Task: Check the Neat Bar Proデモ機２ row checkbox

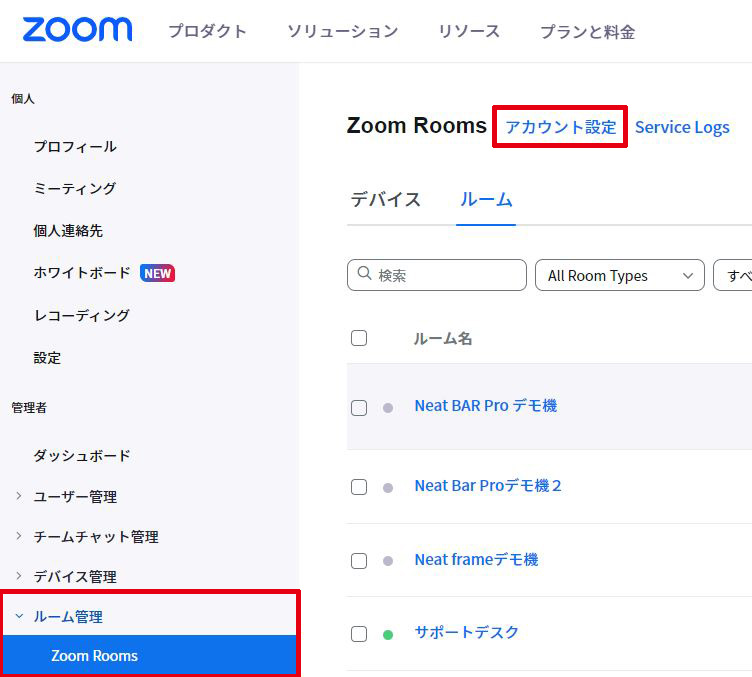Action: click(359, 487)
